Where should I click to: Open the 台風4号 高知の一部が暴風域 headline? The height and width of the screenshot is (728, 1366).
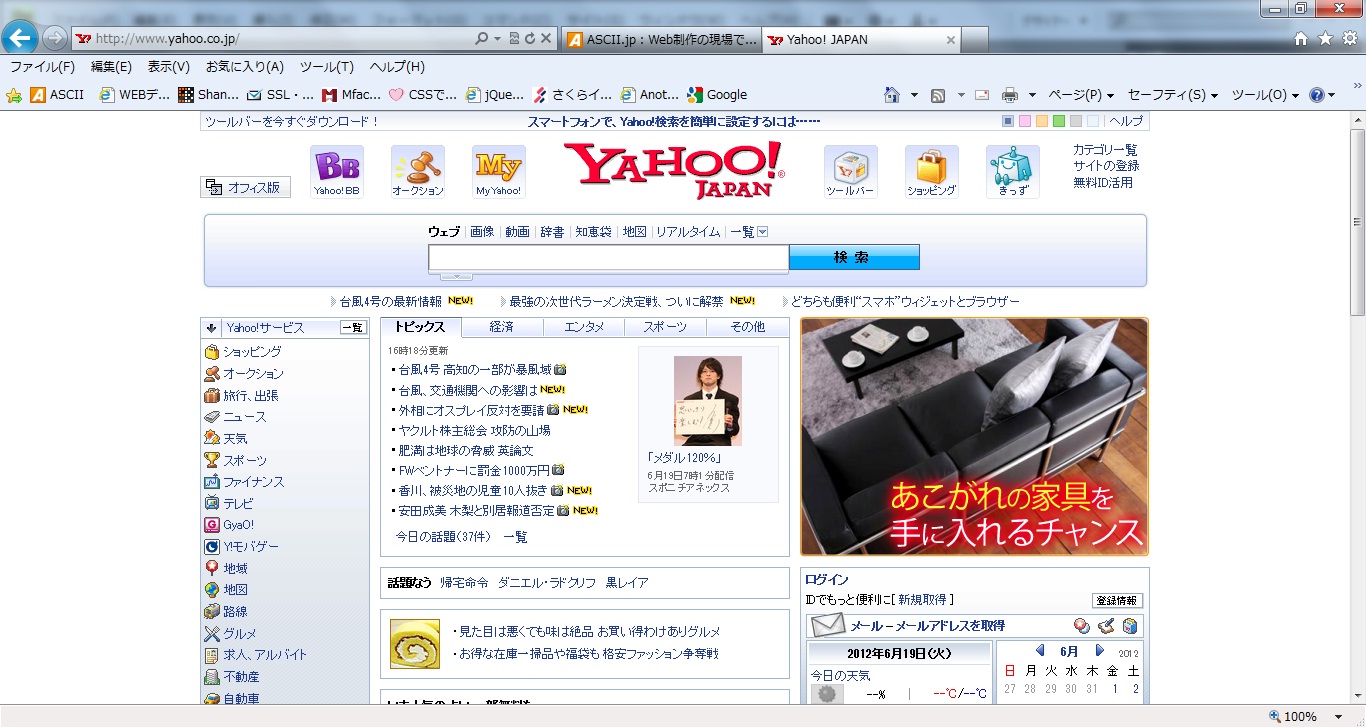475,369
